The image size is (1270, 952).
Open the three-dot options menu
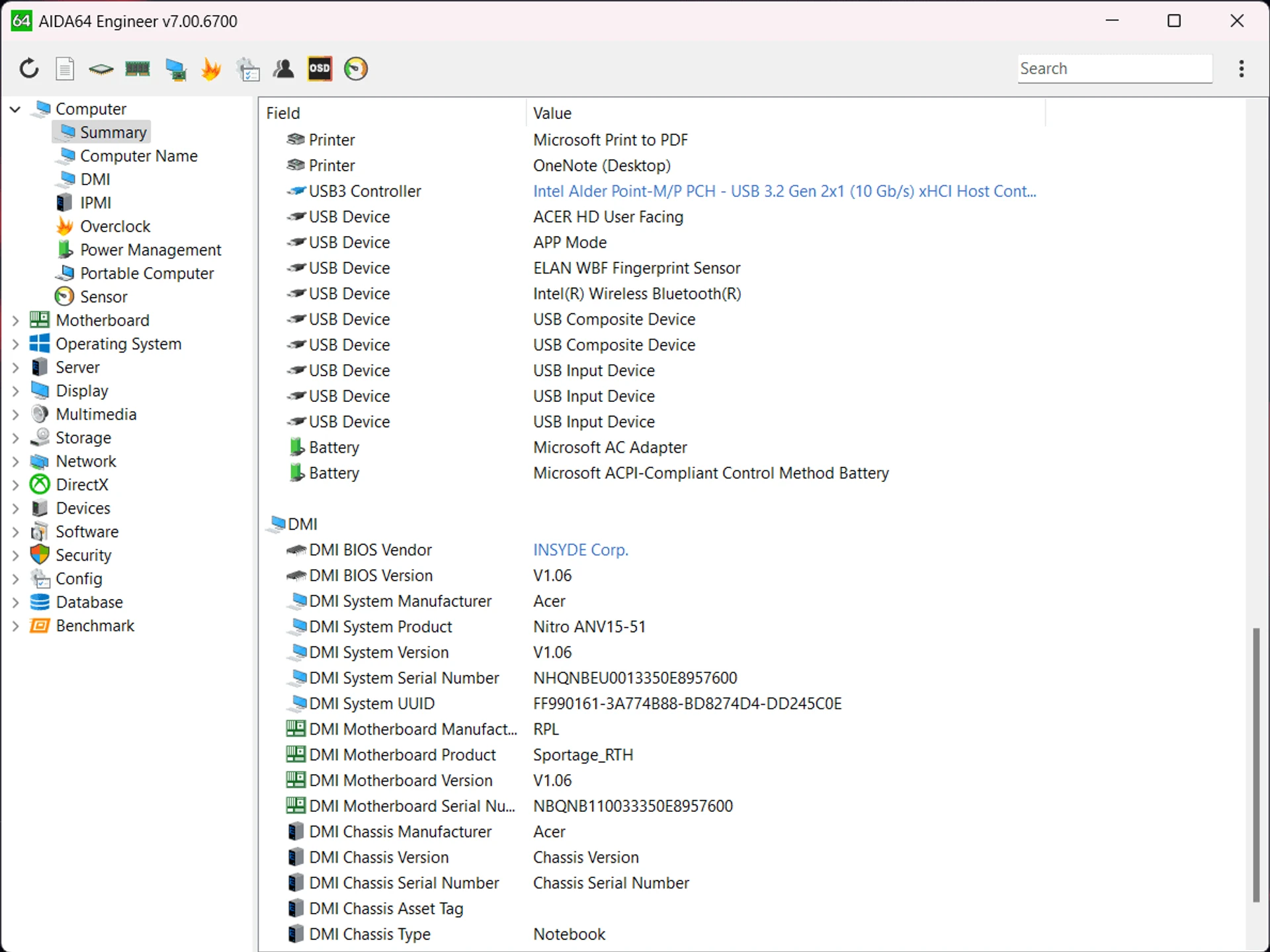pos(1242,69)
